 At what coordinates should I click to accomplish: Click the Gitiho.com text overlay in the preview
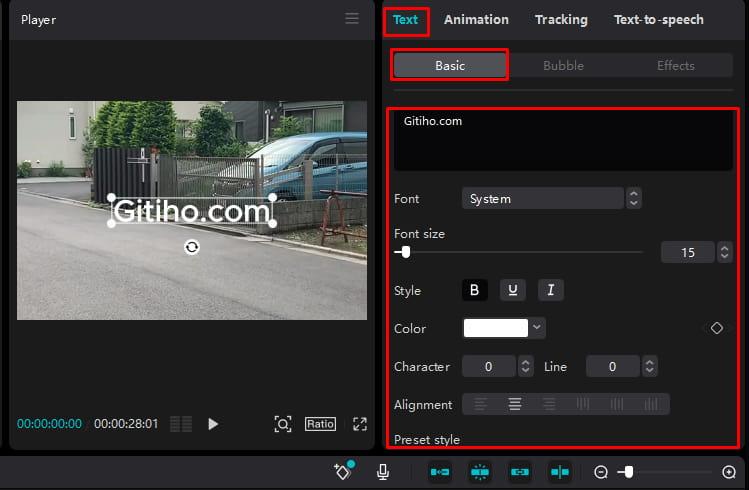click(192, 211)
